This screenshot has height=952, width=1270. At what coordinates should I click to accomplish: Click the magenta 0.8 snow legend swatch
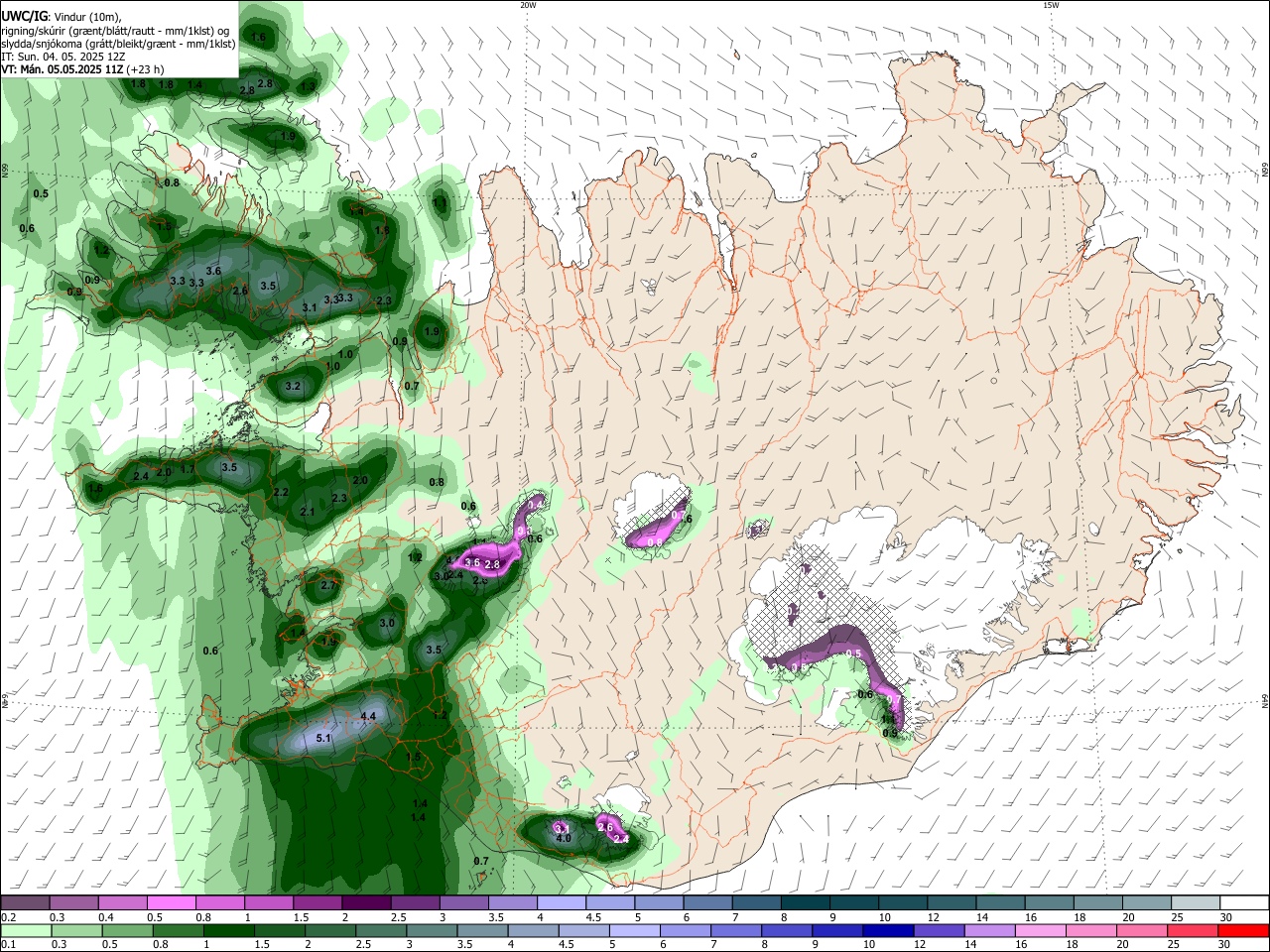(x=220, y=902)
